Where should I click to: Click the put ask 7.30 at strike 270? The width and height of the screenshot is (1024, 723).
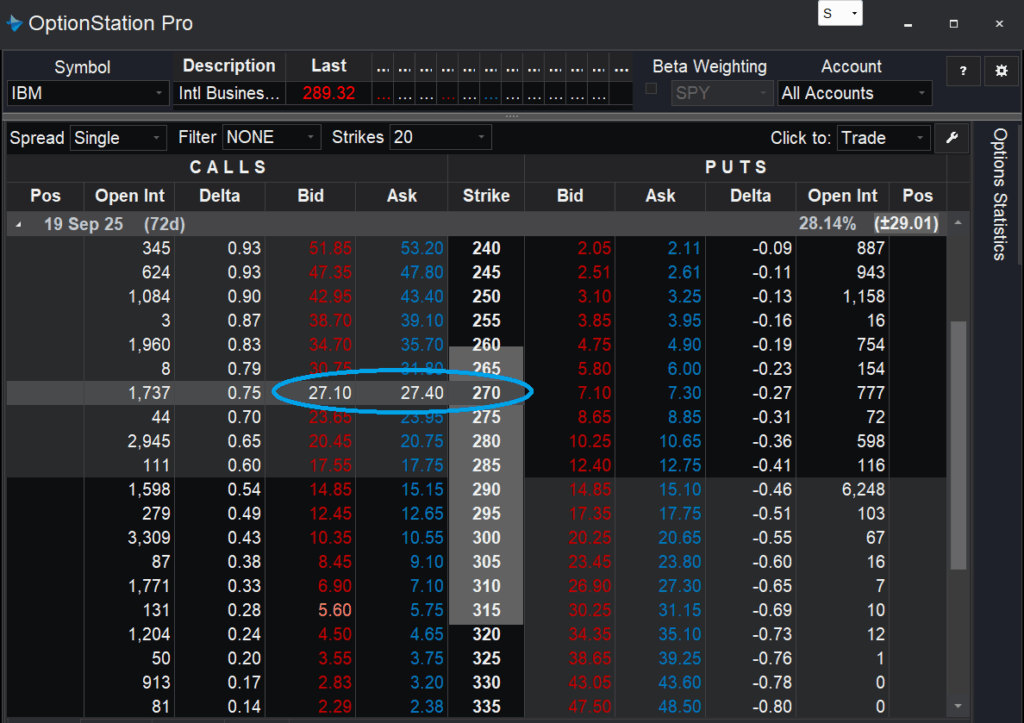tap(684, 393)
